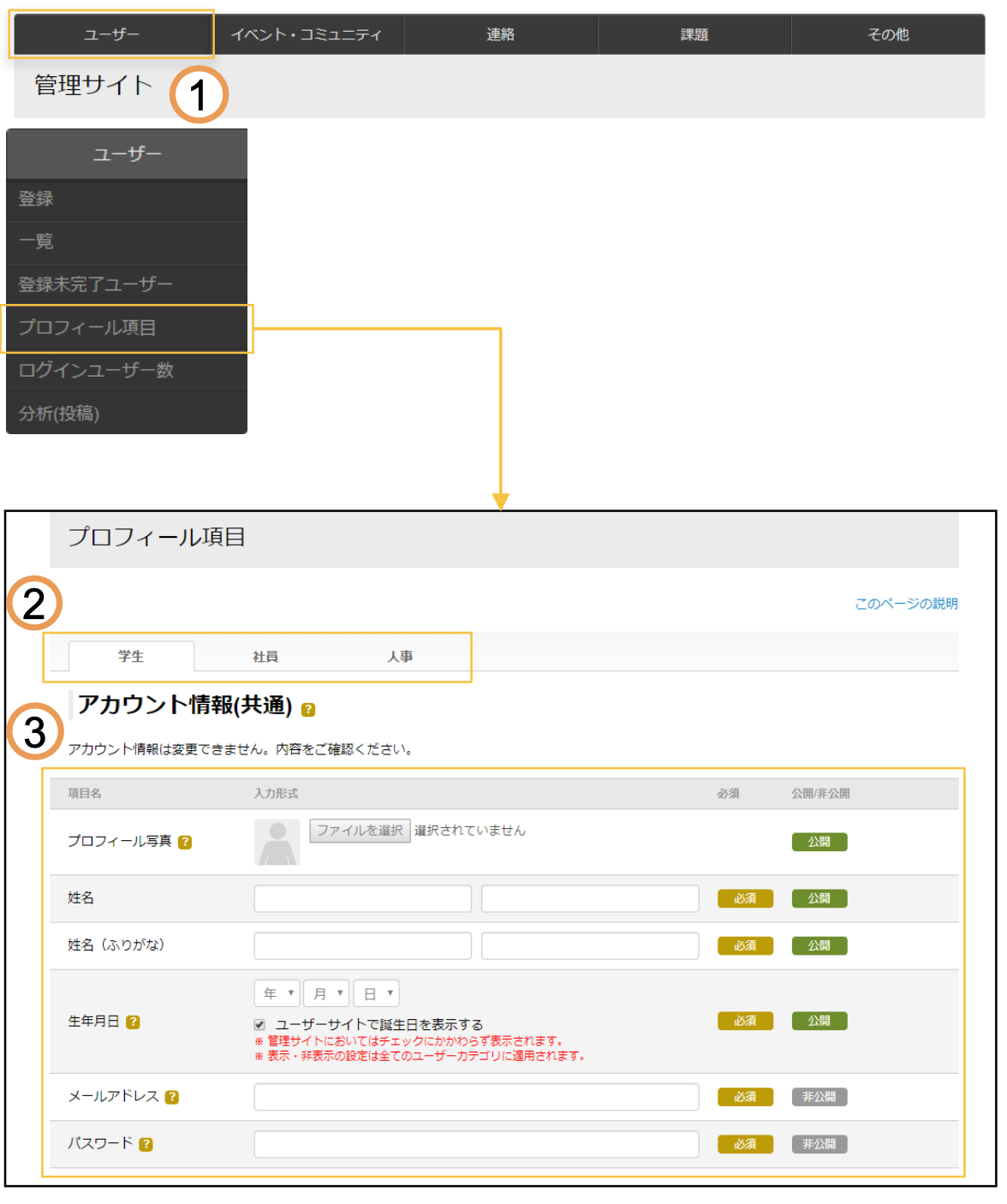Toggle 必須 badge in パスワード row
The image size is (1007, 1204).
(x=745, y=1144)
